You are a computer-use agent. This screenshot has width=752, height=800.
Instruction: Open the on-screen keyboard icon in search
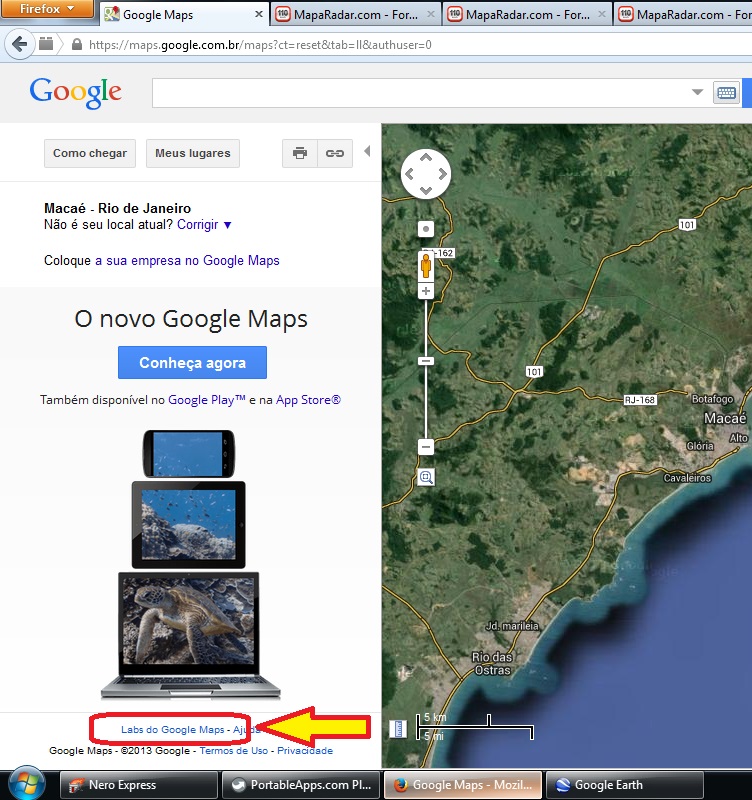[x=726, y=93]
